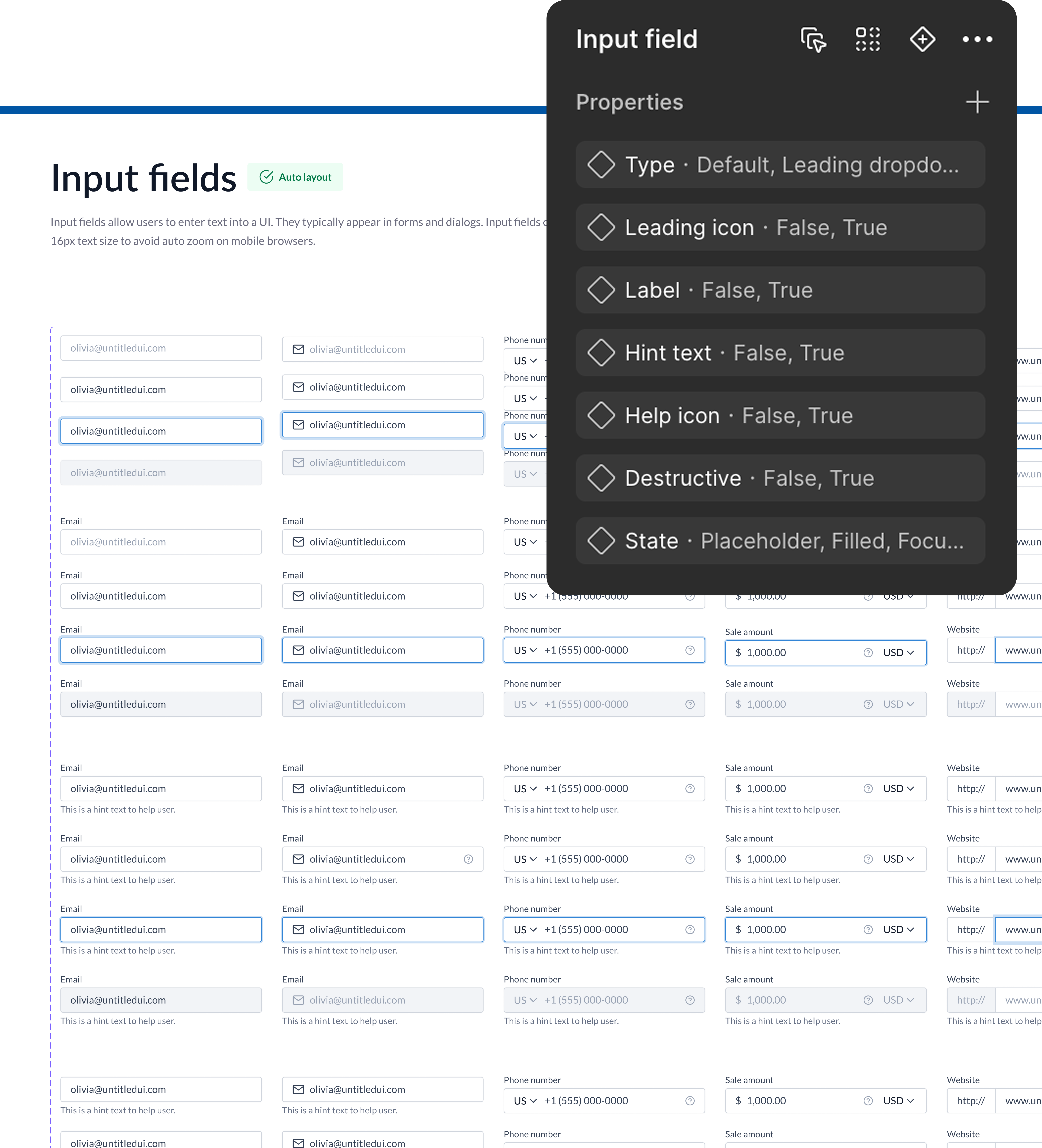Click unlabeled disabled email field without mail icon
1042x1148 pixels.
click(161, 473)
